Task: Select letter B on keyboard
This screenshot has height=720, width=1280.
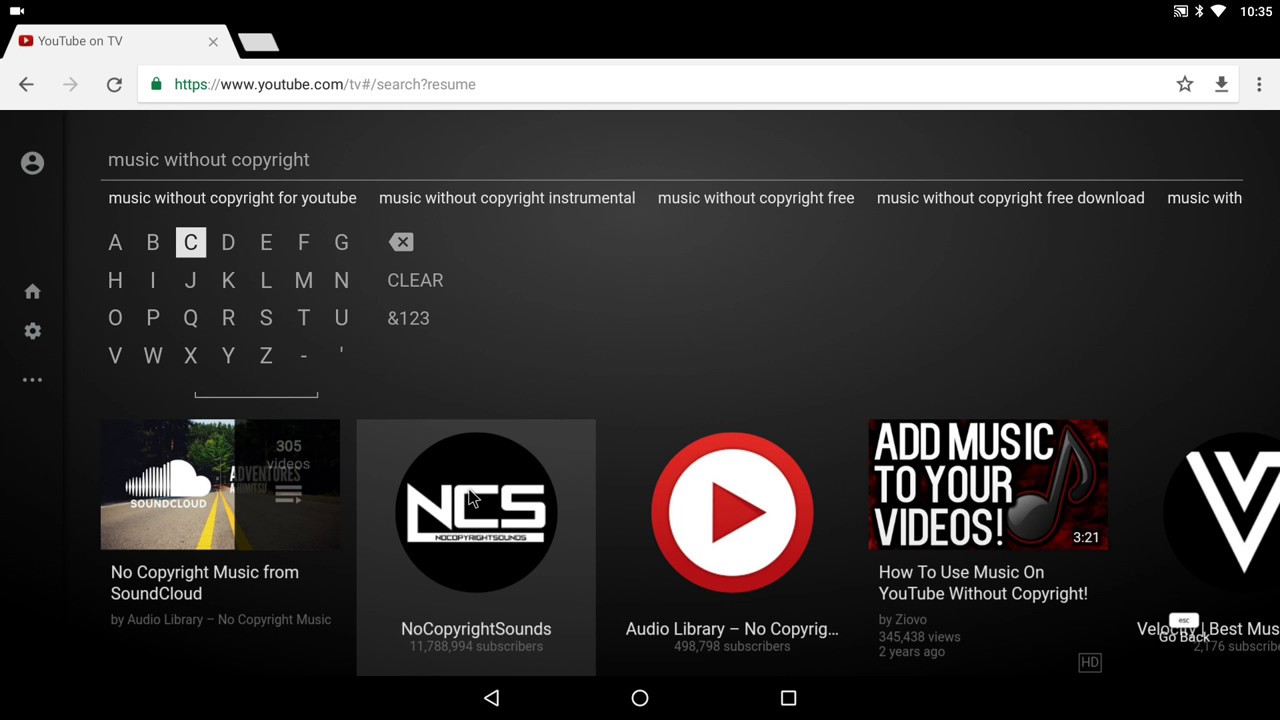Action: [153, 242]
